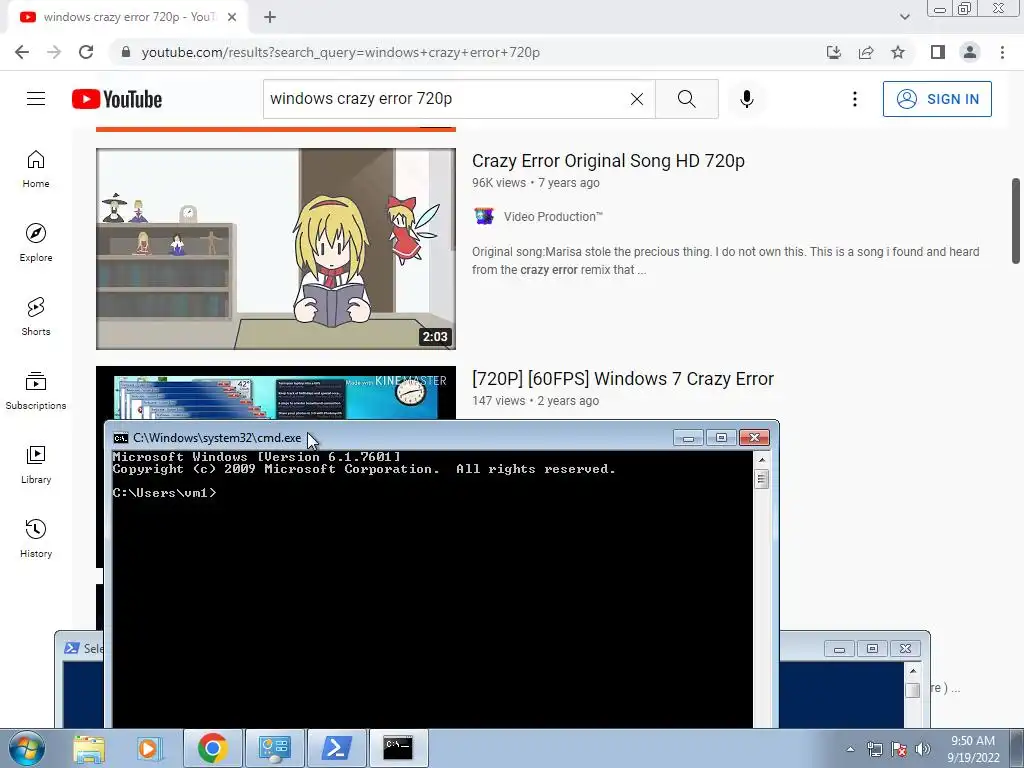
Task: Click the magnifier search button
Action: pos(686,99)
